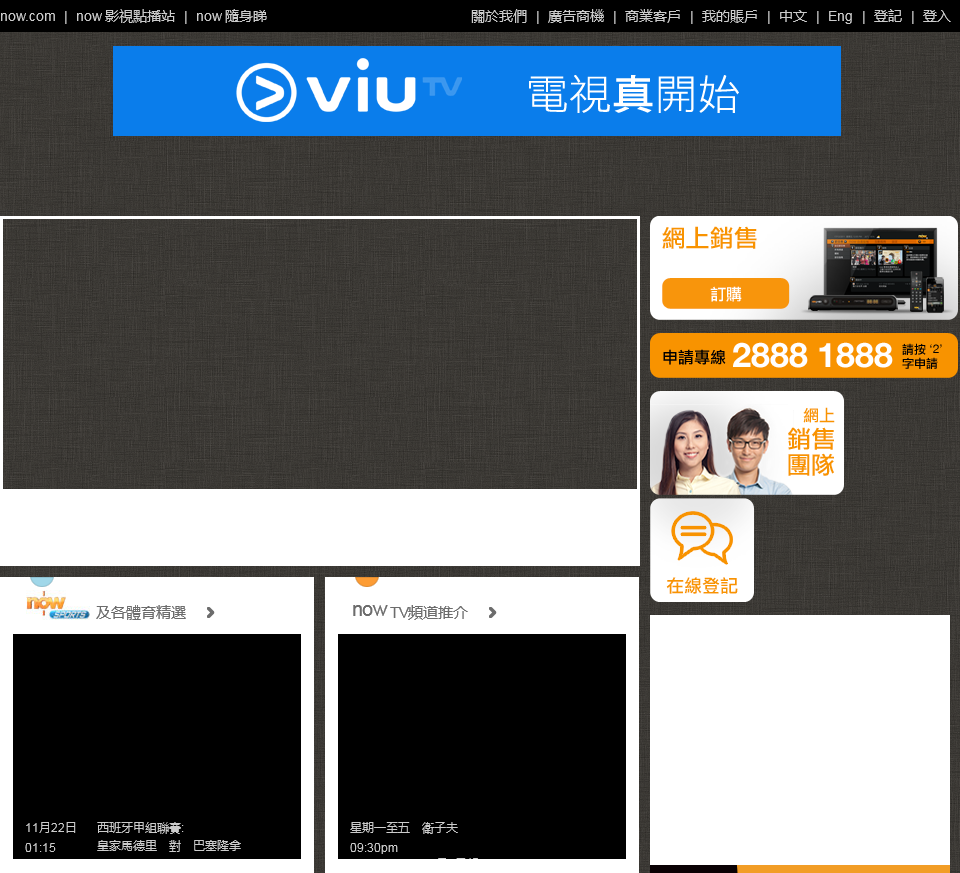Open 廣告商機 menu item

pos(576,16)
